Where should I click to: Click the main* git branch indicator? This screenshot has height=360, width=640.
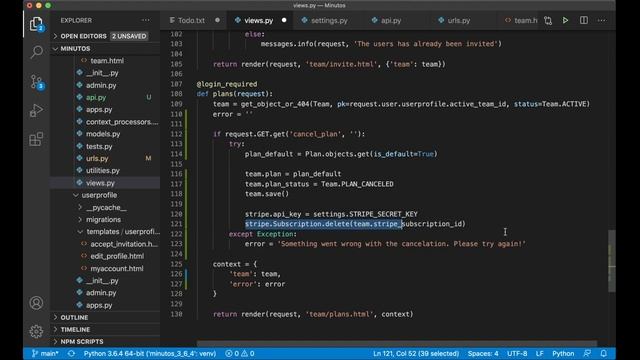(x=45, y=353)
